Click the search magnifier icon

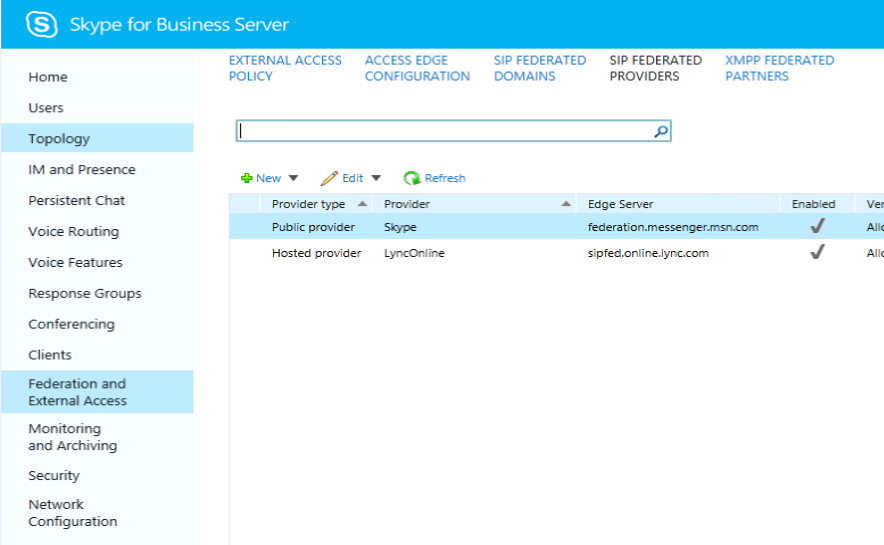pos(661,131)
